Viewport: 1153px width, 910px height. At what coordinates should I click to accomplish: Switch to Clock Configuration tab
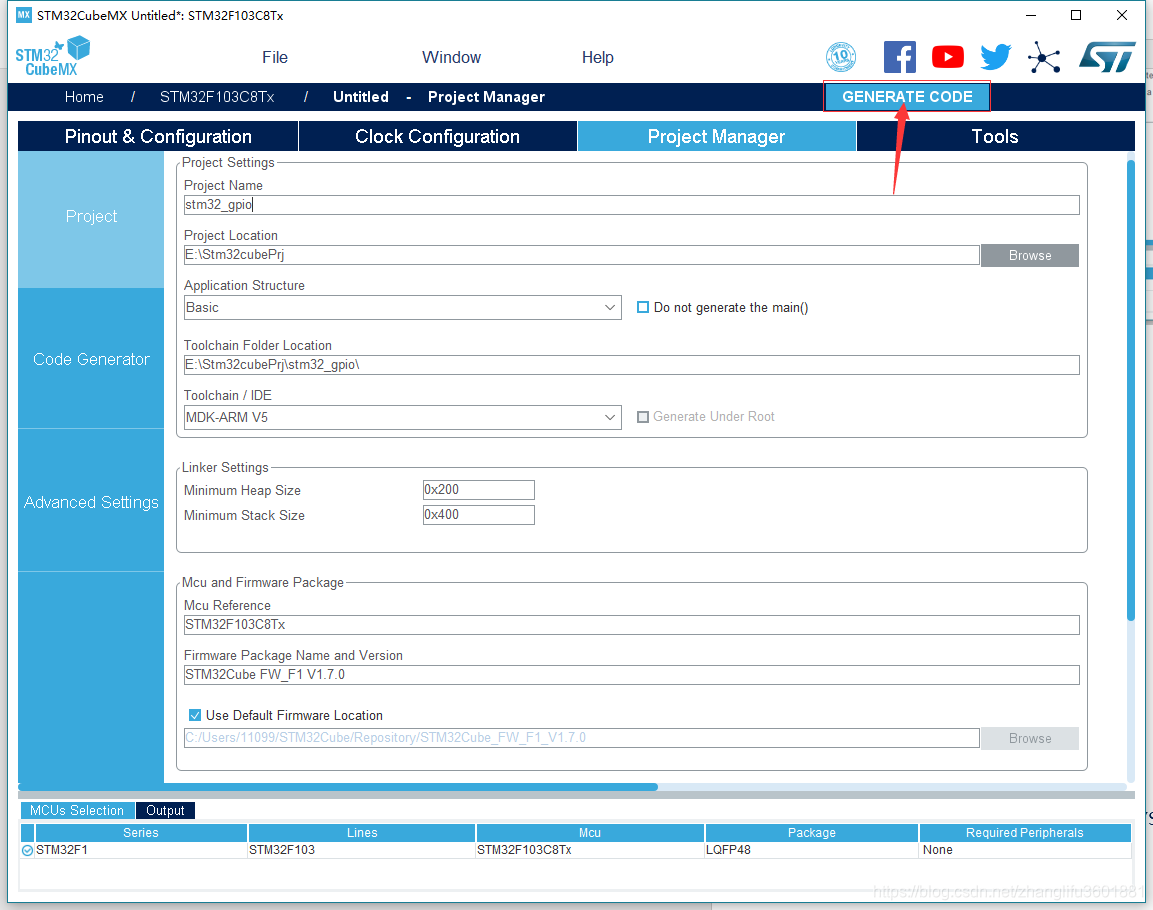tap(438, 137)
